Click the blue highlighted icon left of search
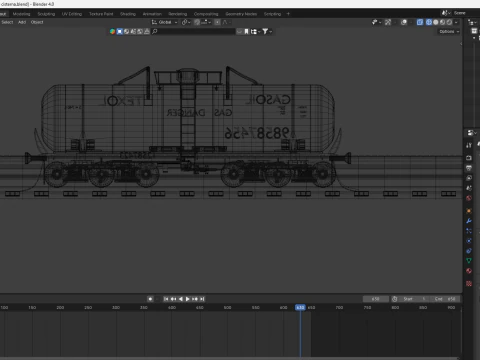This screenshot has width=480, height=360. (120, 31)
